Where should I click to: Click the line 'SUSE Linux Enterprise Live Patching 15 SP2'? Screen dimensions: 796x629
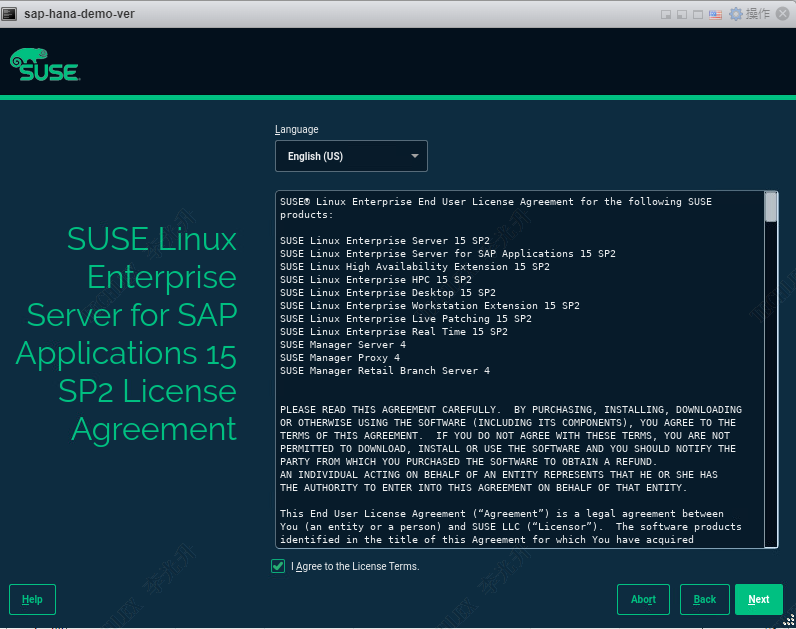[x=406, y=319]
